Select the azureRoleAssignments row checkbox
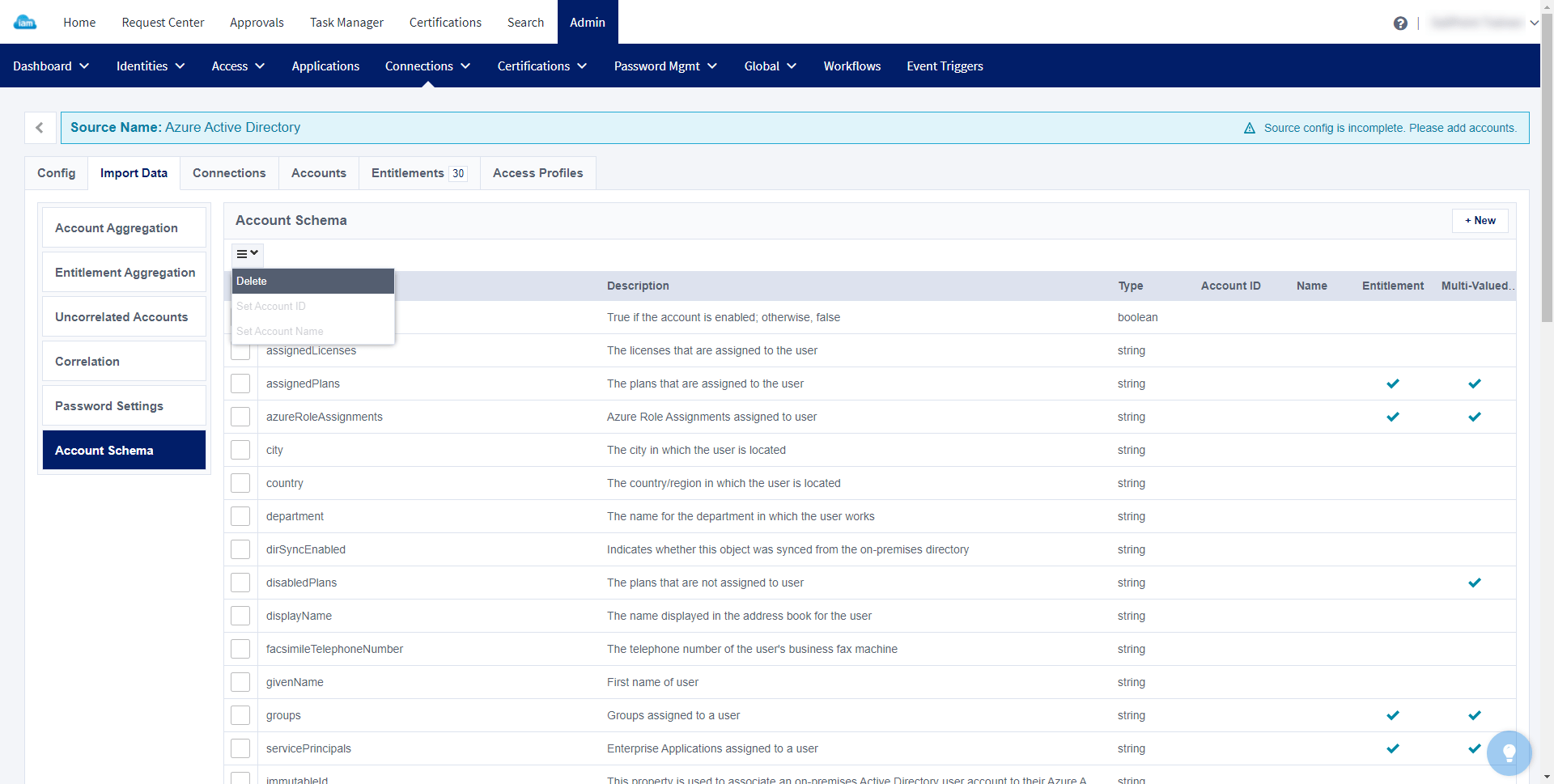 coord(240,417)
